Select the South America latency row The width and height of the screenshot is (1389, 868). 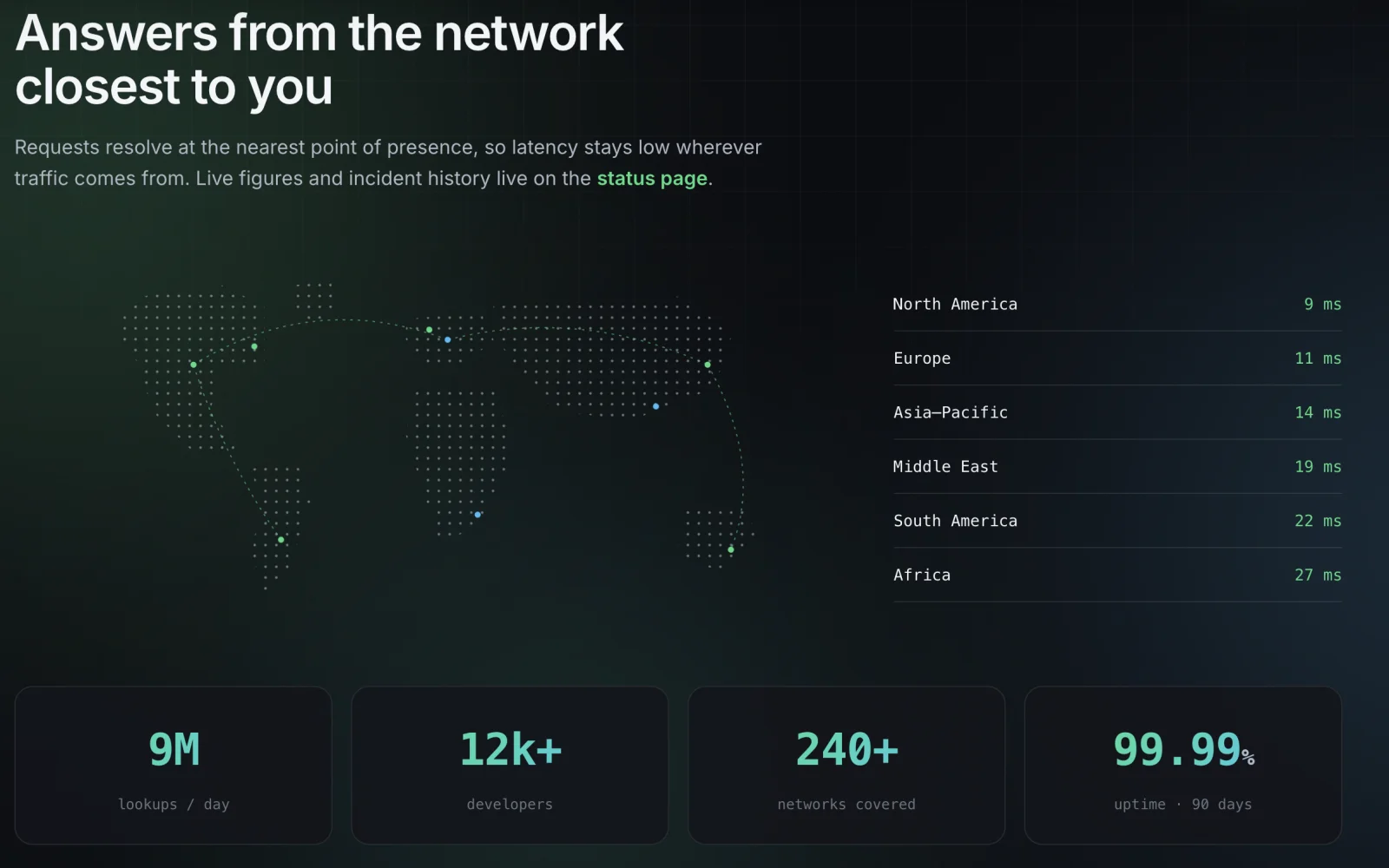[x=1117, y=521]
